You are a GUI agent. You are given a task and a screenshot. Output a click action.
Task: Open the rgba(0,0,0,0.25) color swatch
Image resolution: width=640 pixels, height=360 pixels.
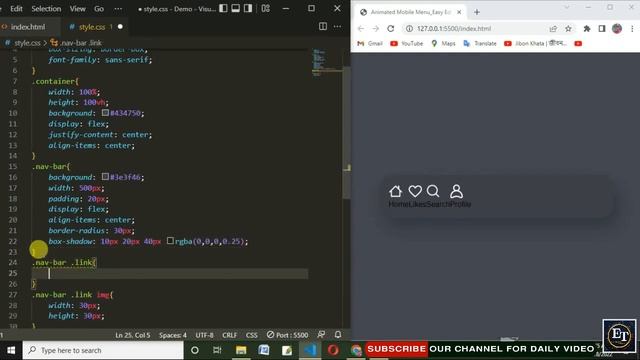pyautogui.click(x=170, y=241)
